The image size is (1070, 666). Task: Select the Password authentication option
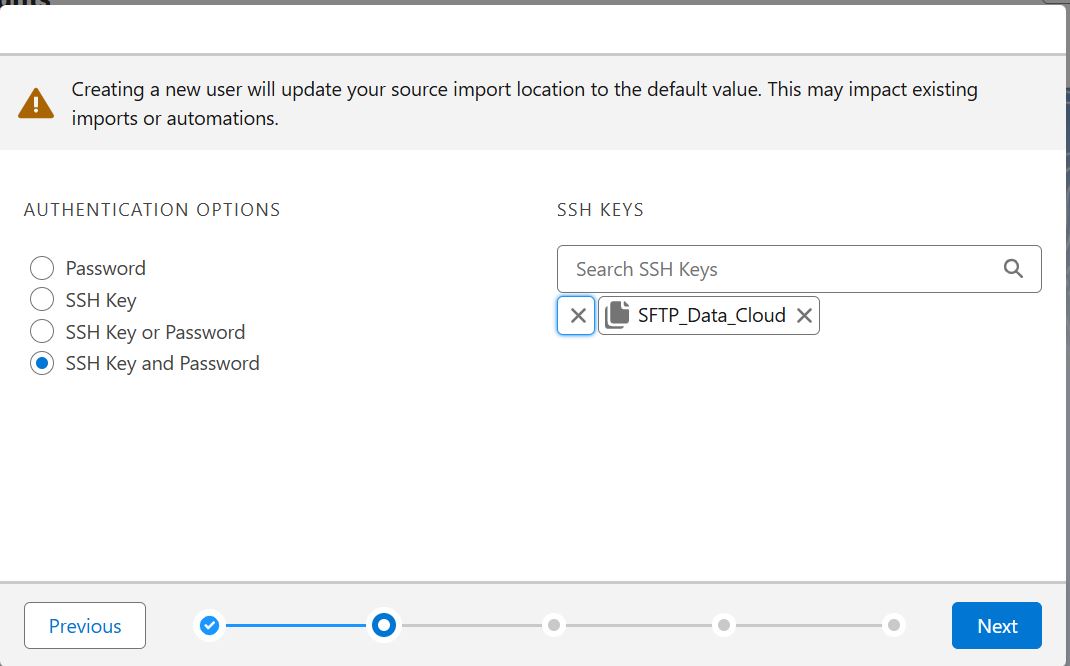(42, 268)
